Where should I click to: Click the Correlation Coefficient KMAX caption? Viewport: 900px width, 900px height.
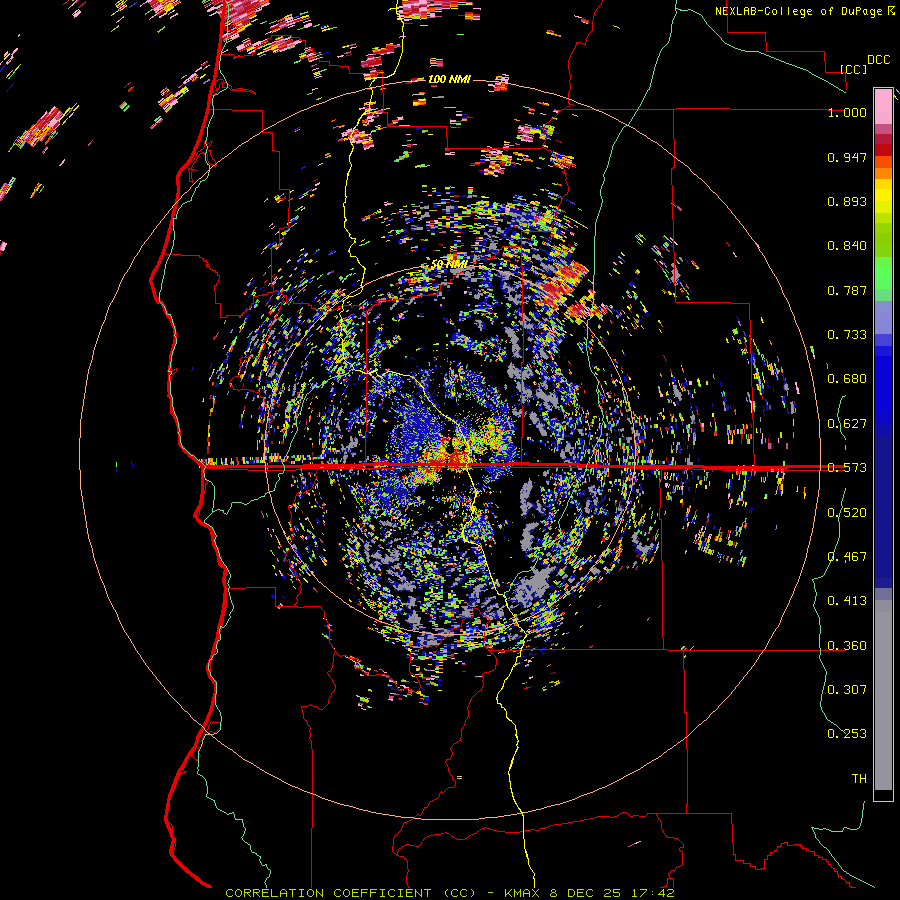coord(449,893)
